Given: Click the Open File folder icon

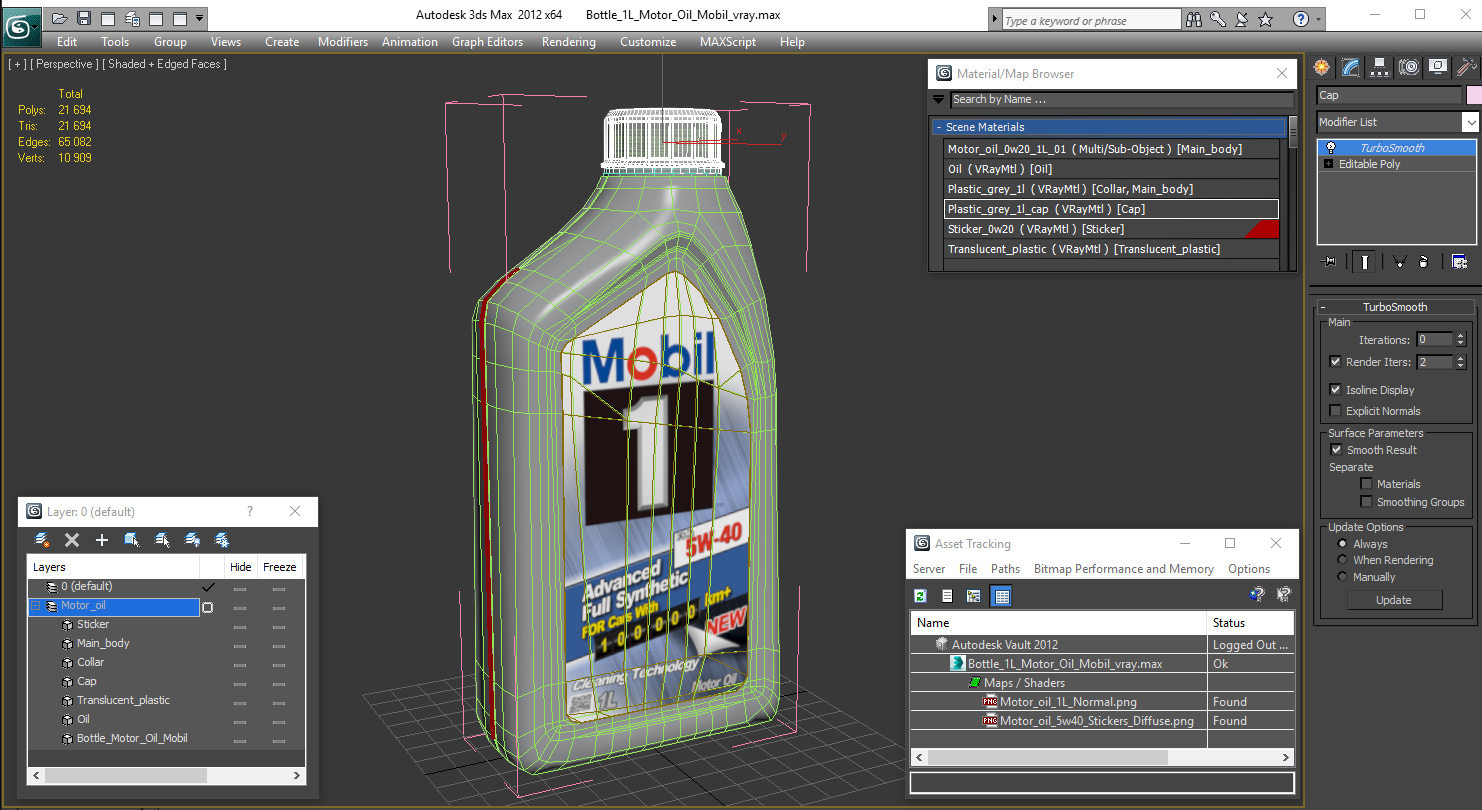Looking at the screenshot, I should 60,18.
